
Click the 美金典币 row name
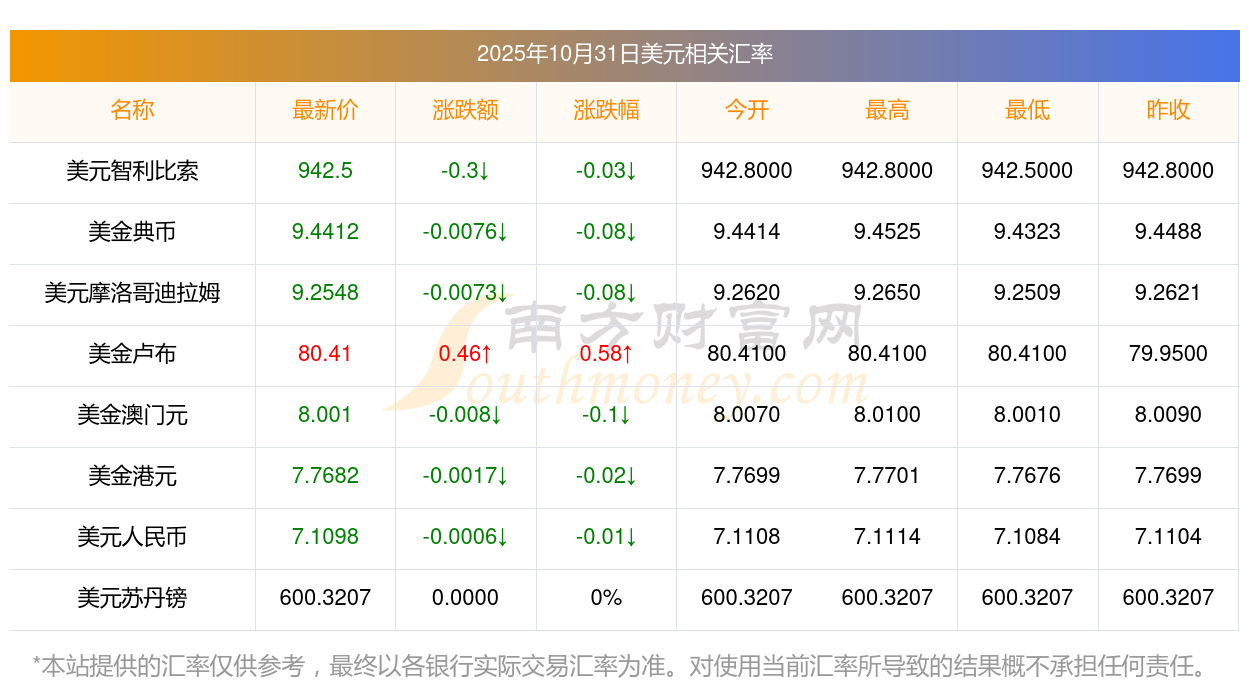click(132, 232)
